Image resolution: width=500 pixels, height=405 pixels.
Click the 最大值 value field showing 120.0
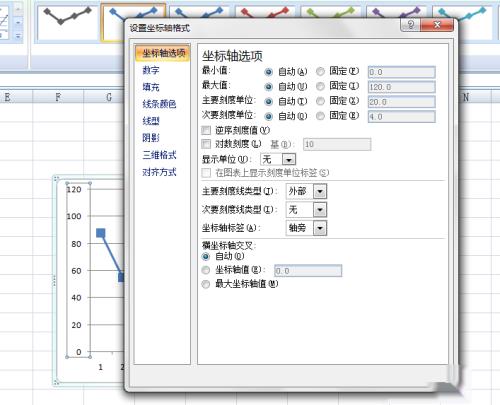pos(402,87)
